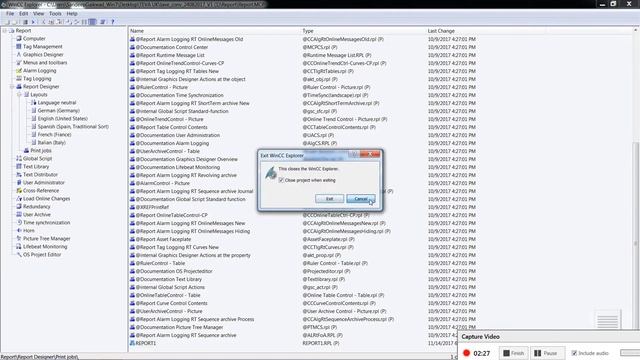Click the Print jobs icon
The width and height of the screenshot is (640, 360).
point(26,151)
